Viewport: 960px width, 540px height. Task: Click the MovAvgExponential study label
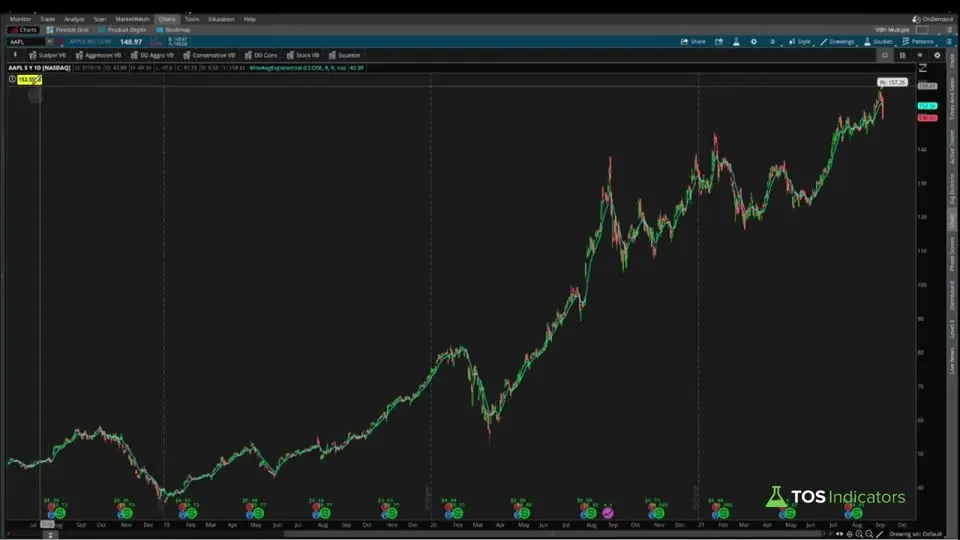click(x=307, y=68)
